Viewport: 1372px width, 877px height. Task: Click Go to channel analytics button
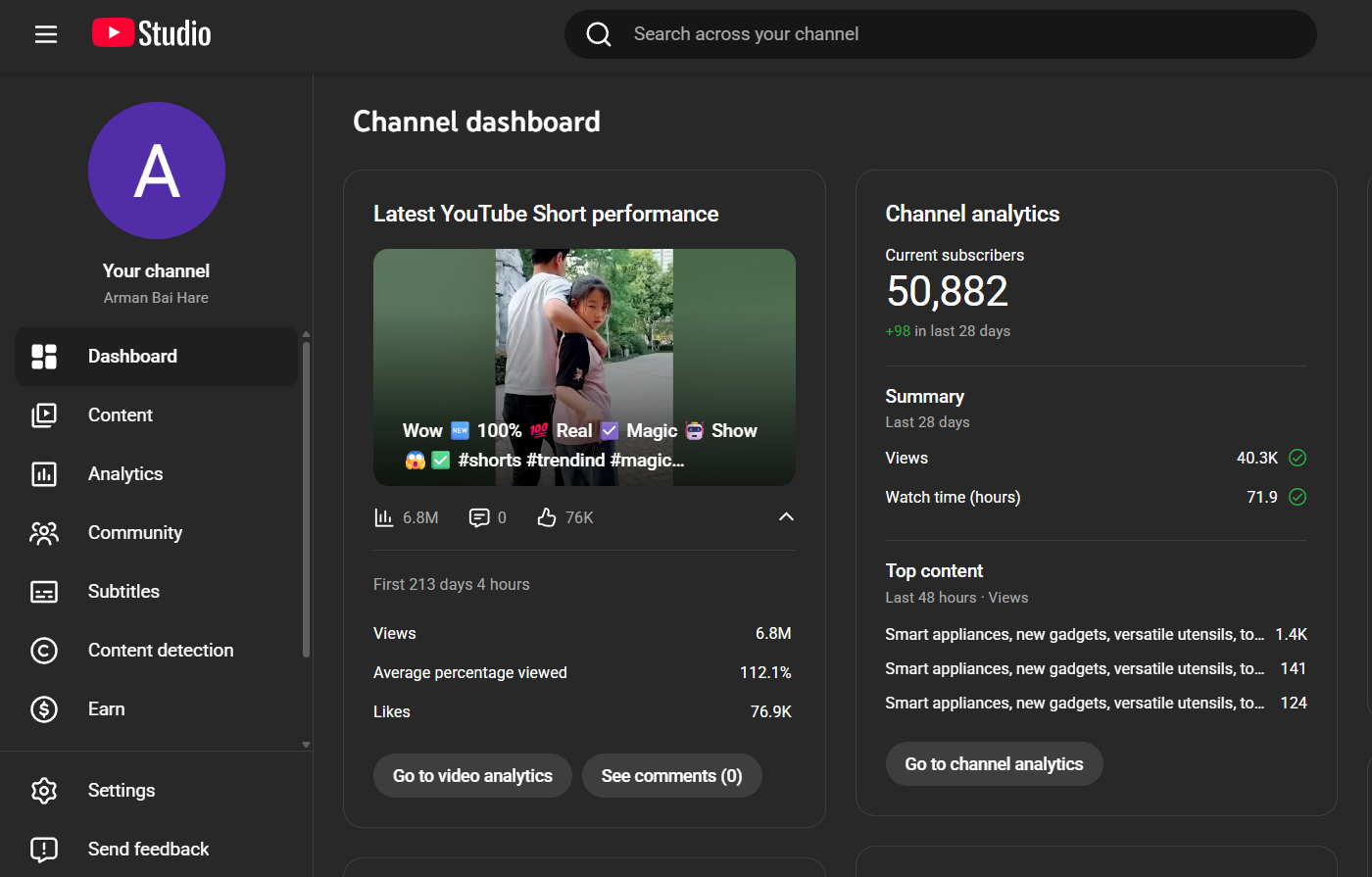994,764
